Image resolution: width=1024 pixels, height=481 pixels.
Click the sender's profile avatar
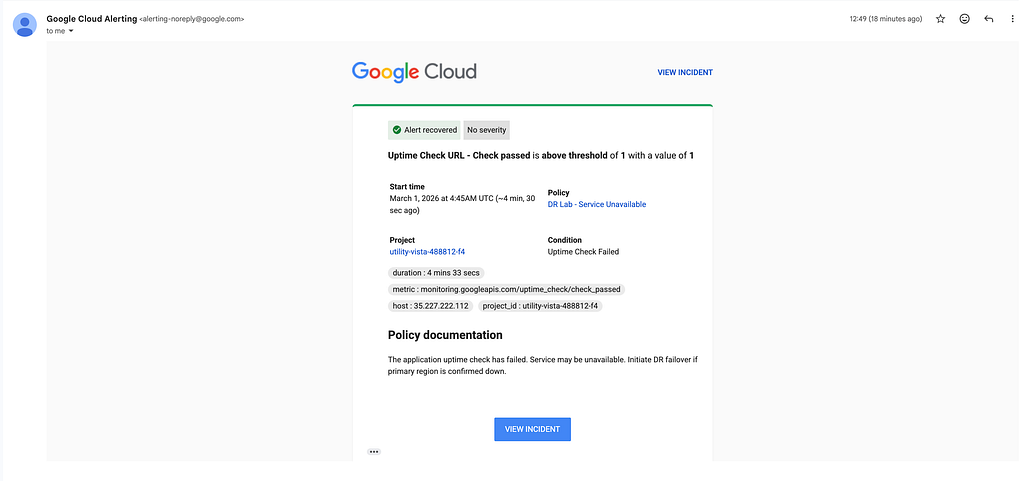(25, 25)
